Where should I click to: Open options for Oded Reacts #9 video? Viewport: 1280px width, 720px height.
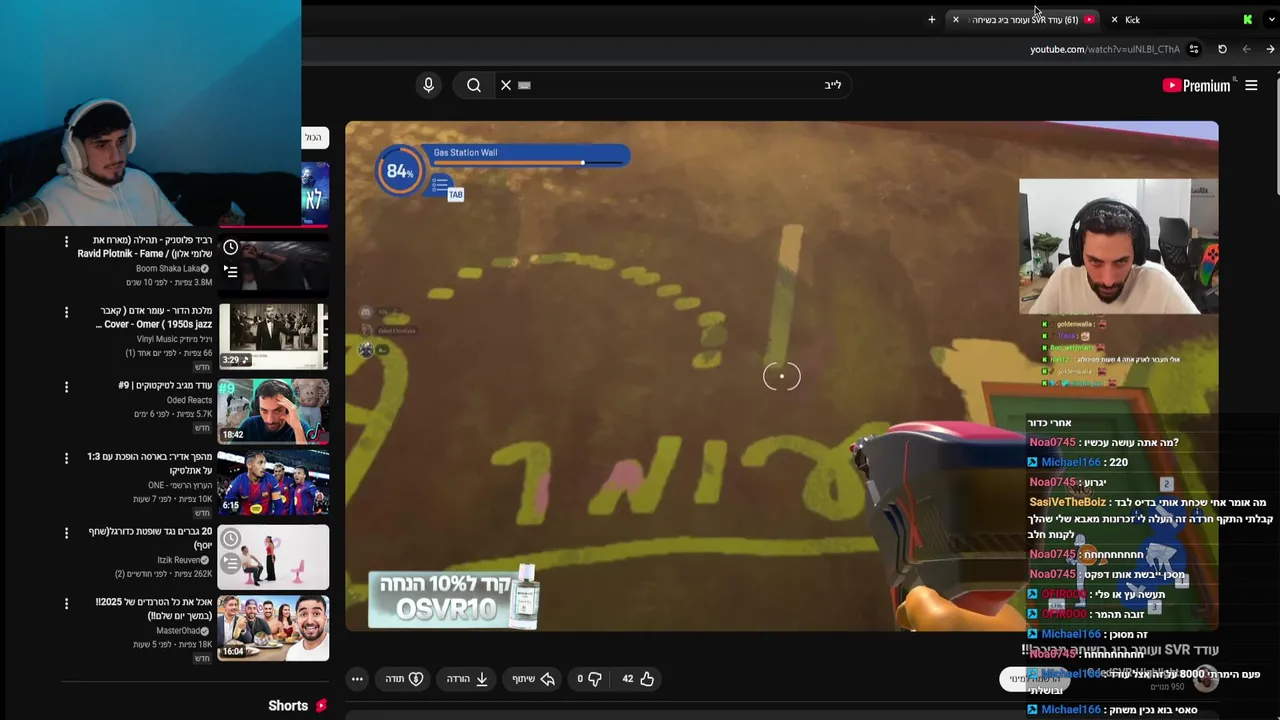point(66,386)
